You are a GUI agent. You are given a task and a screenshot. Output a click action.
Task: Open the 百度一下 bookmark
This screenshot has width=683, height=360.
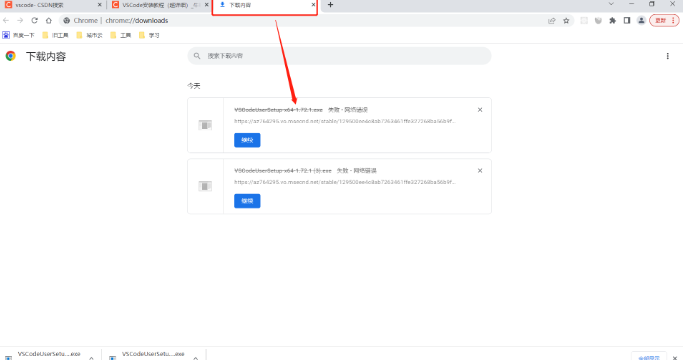pyautogui.click(x=18, y=35)
